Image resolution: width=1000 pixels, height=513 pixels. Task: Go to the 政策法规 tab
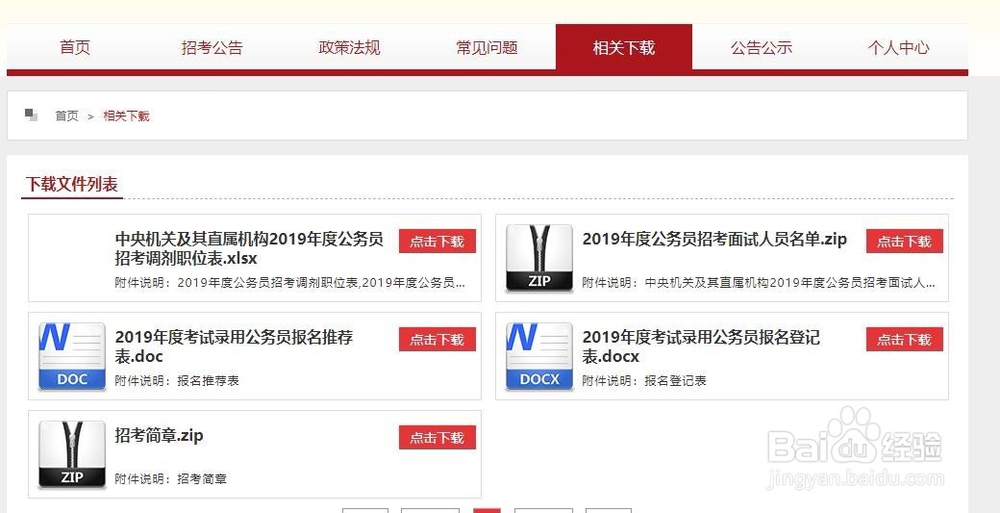coord(349,47)
